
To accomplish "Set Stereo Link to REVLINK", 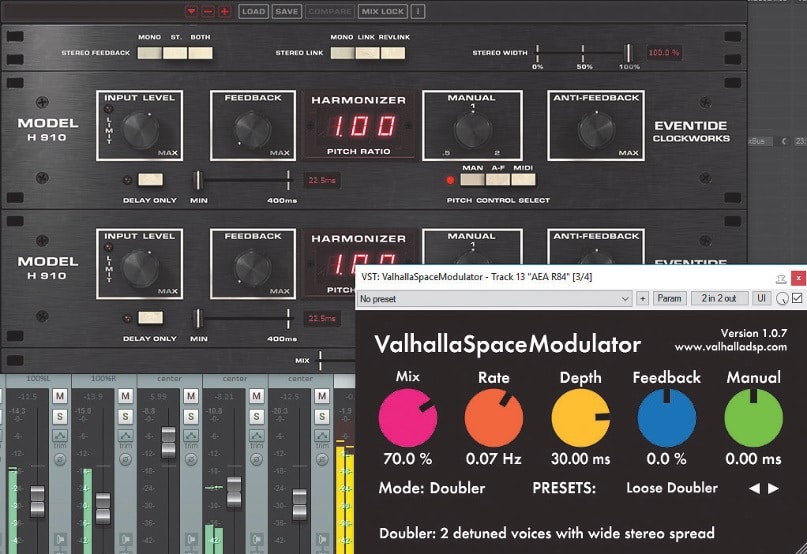I will click(393, 53).
